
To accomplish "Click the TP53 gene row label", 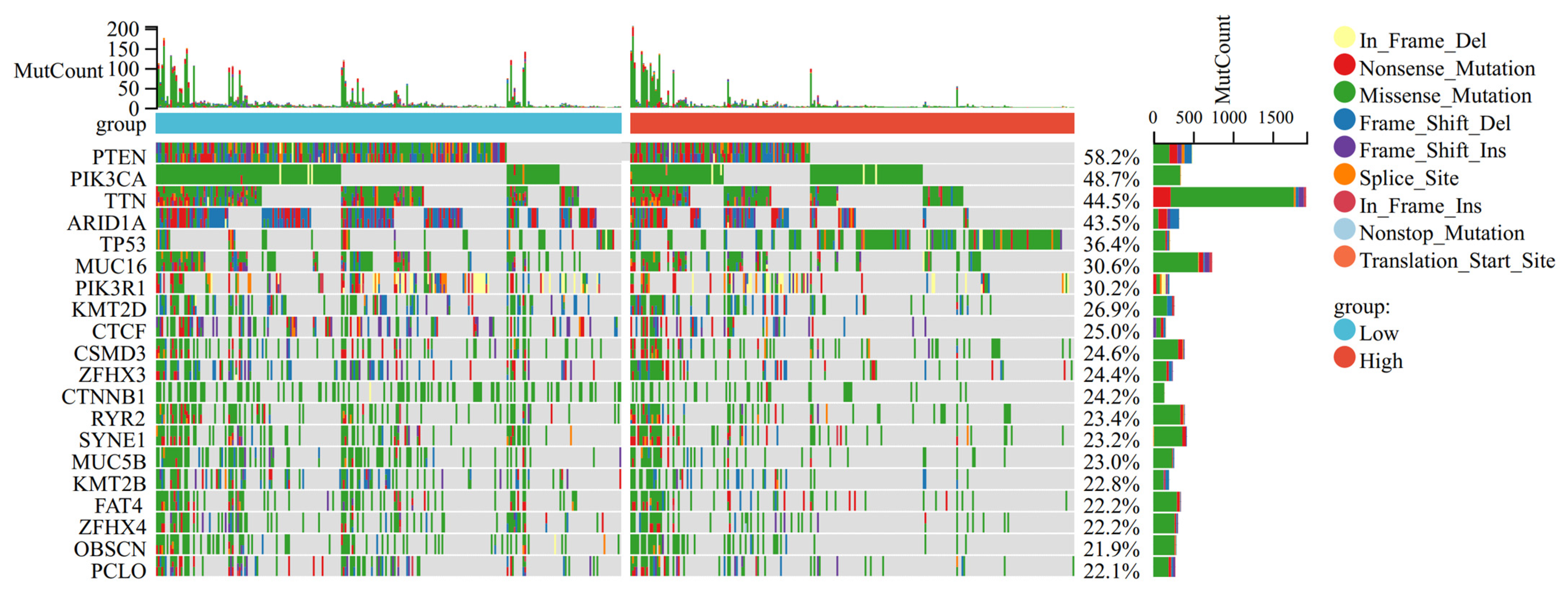I will point(122,244).
